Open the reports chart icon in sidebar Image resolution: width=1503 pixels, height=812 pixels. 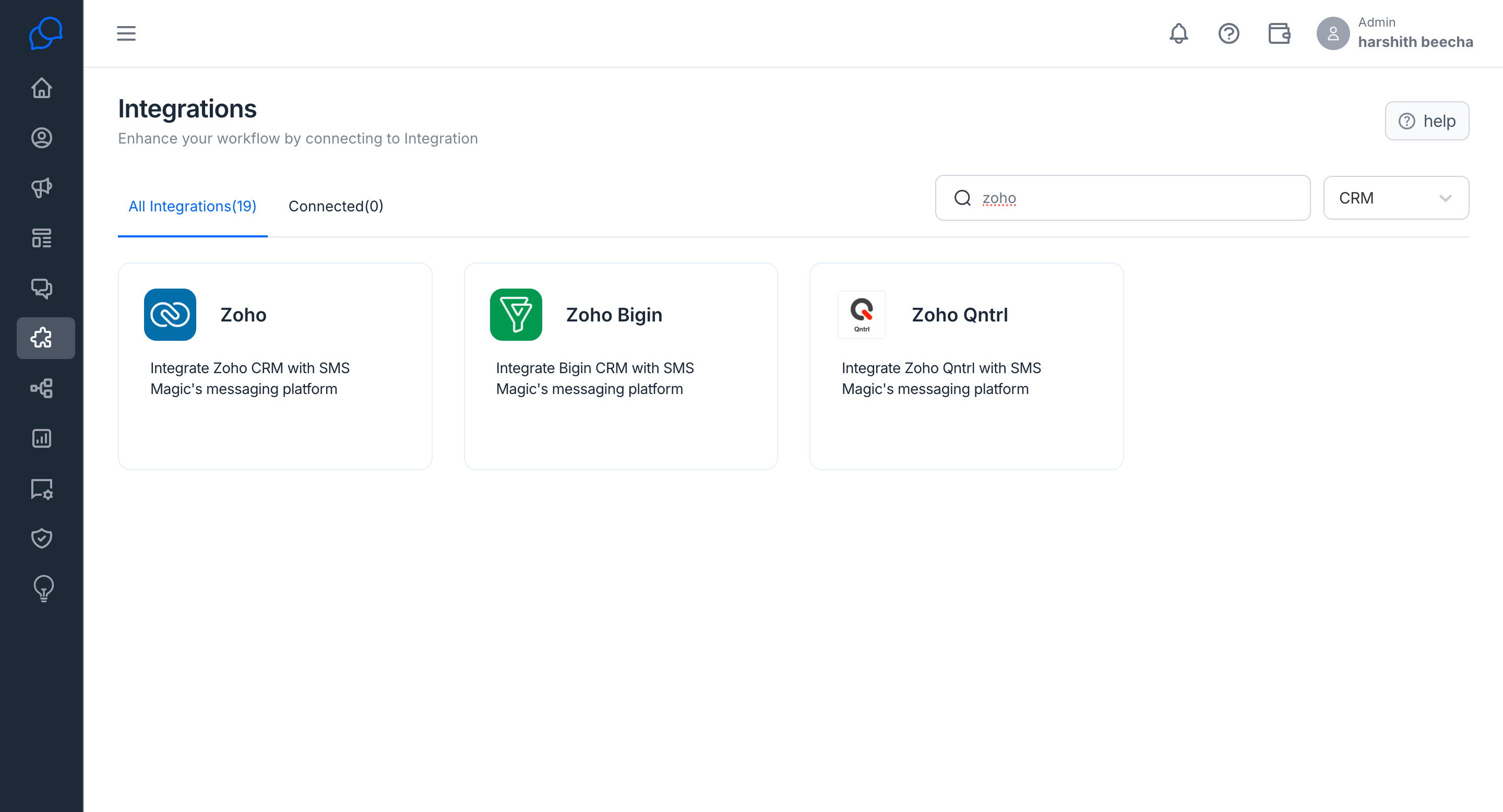coord(41,439)
